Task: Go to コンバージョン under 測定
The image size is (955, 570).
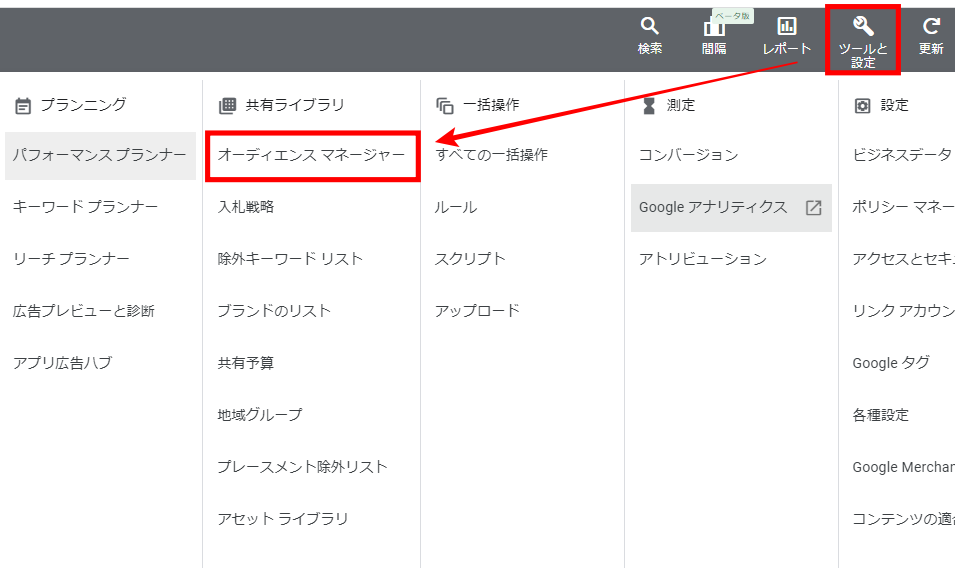Action: (x=688, y=155)
